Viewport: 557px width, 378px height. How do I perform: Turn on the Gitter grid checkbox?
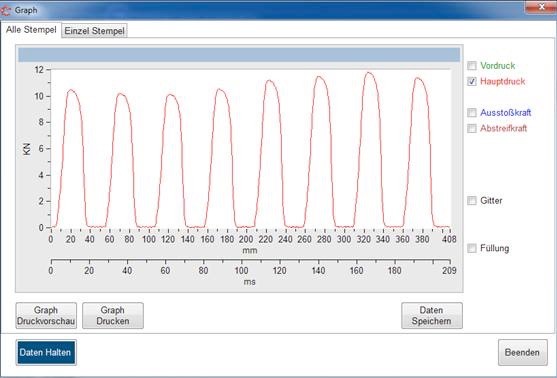(x=472, y=200)
